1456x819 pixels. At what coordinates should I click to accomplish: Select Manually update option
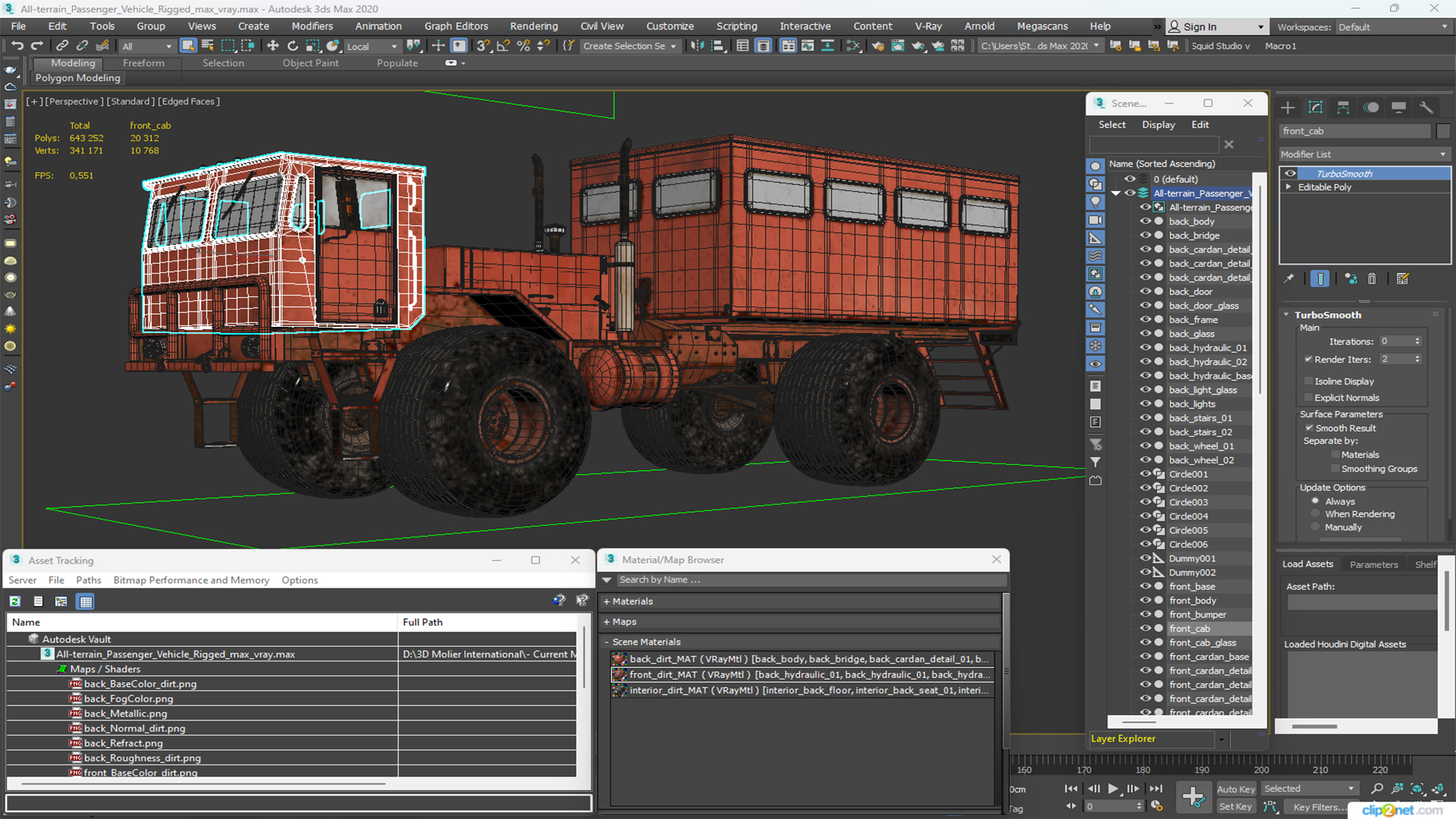point(1315,528)
